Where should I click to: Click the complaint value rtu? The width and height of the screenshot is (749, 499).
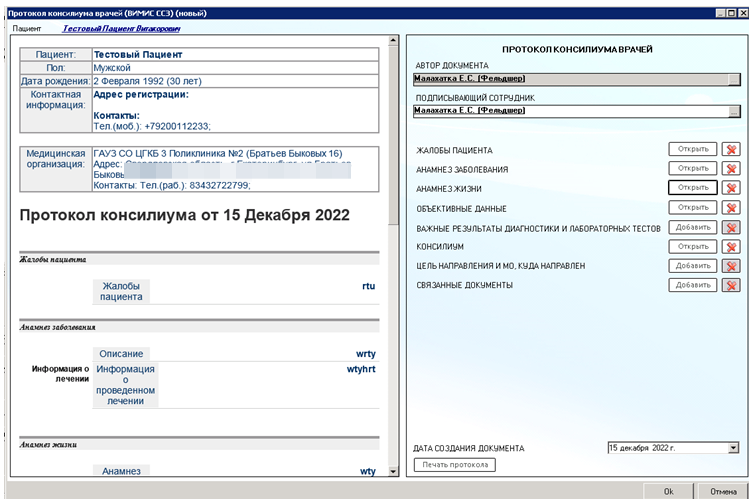[369, 286]
